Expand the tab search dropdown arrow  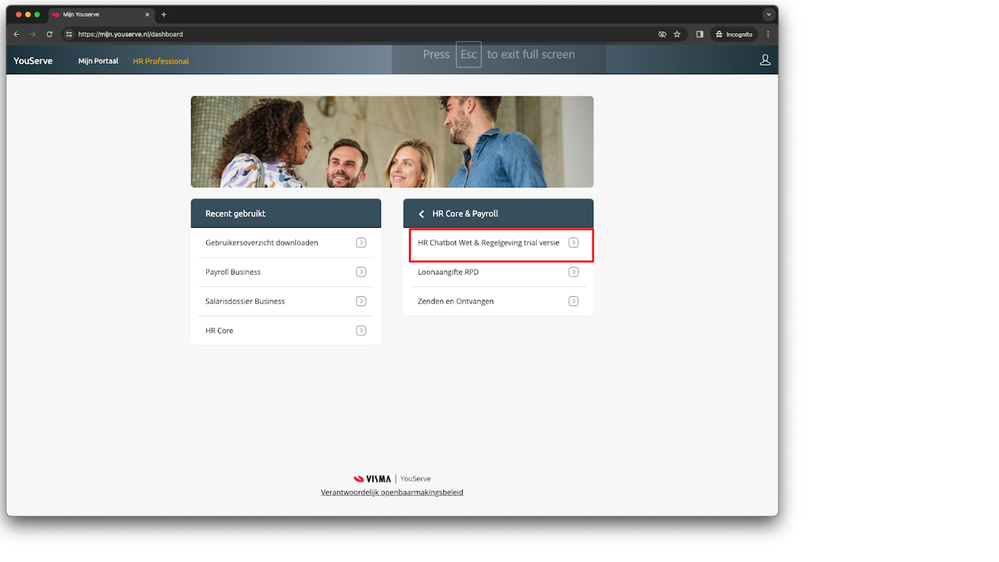(x=768, y=15)
